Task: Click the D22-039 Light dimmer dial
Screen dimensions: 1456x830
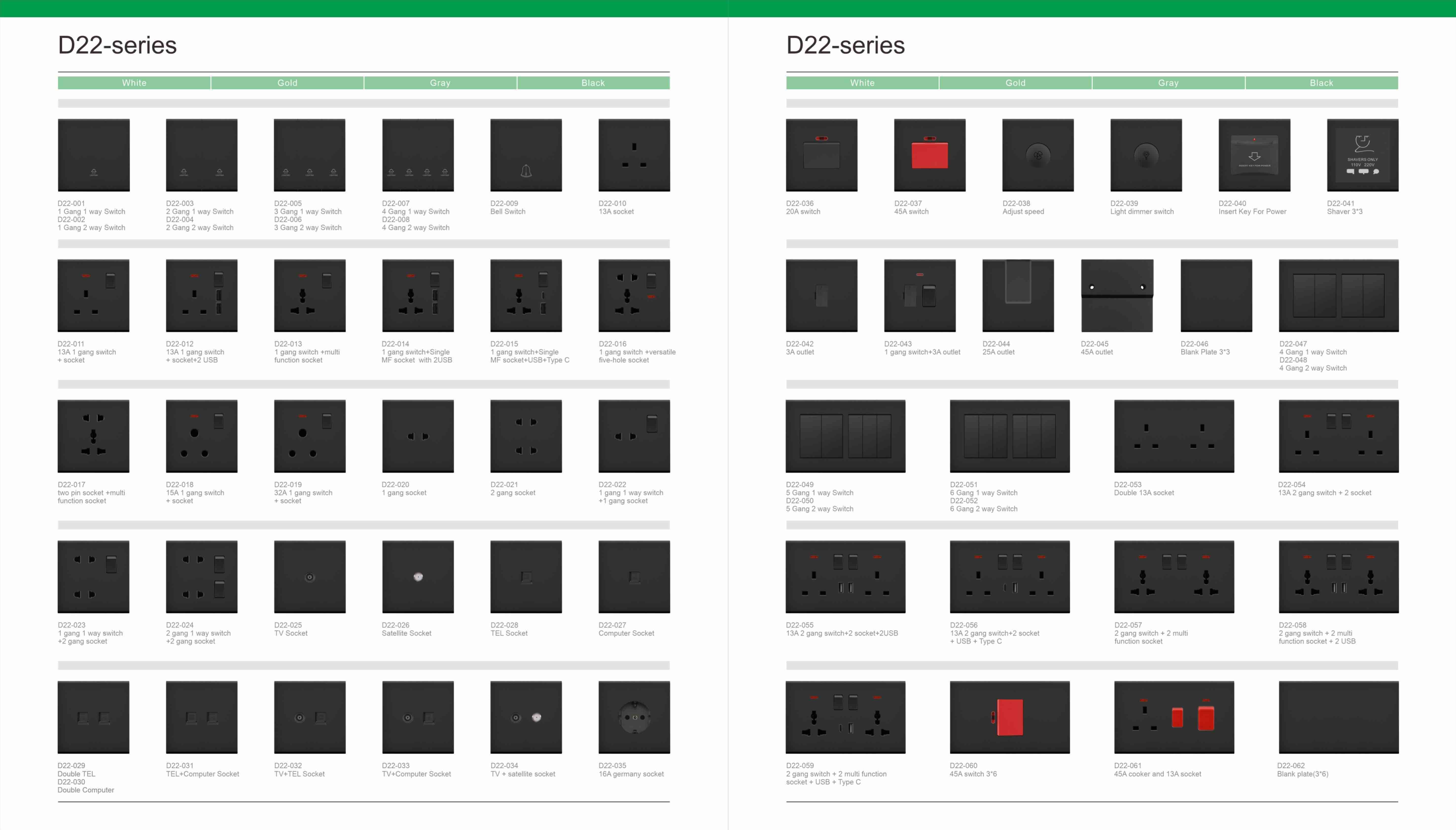Action: point(1146,155)
